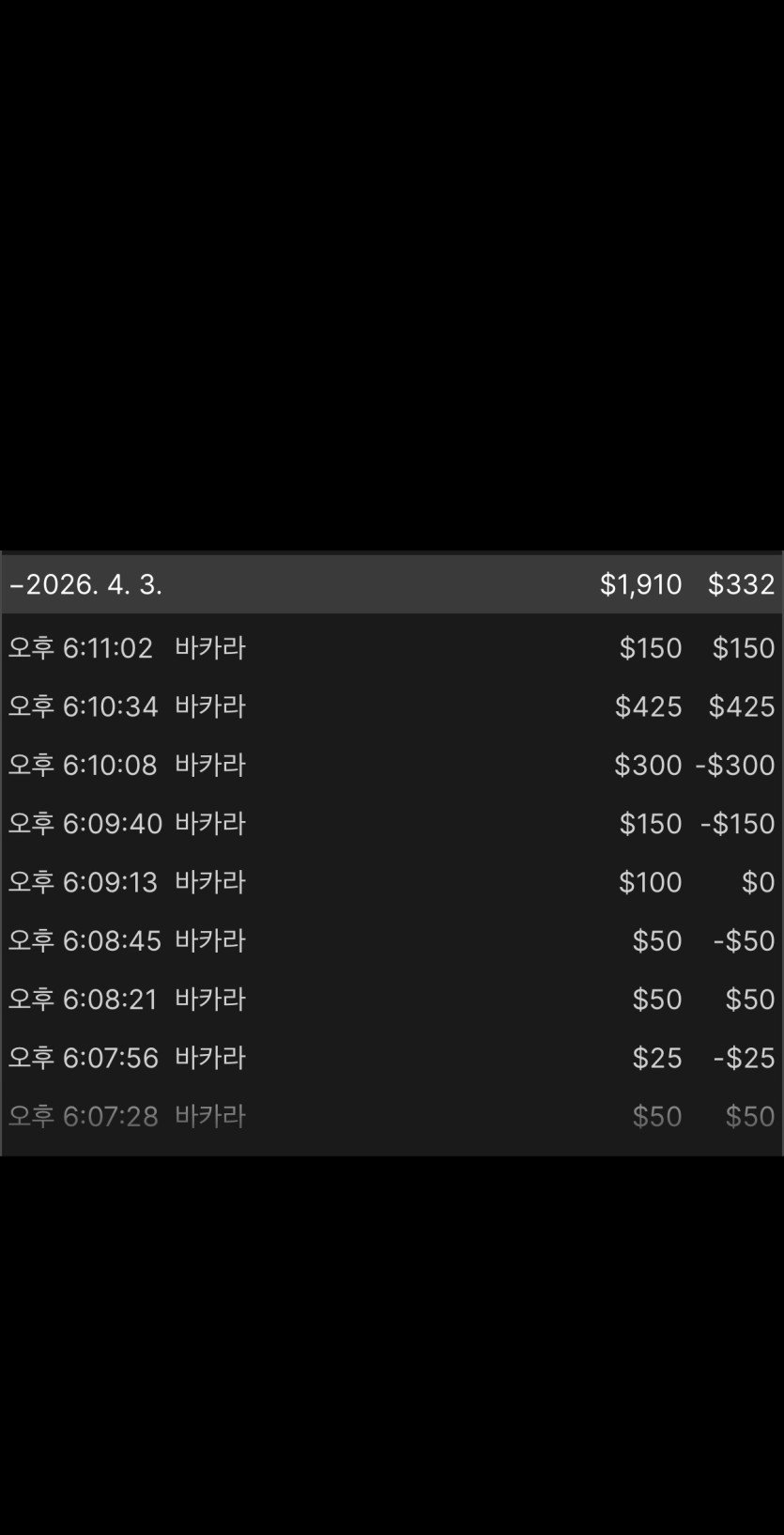The image size is (784, 1535).
Task: Click the -$50 loss result
Action: (x=744, y=940)
